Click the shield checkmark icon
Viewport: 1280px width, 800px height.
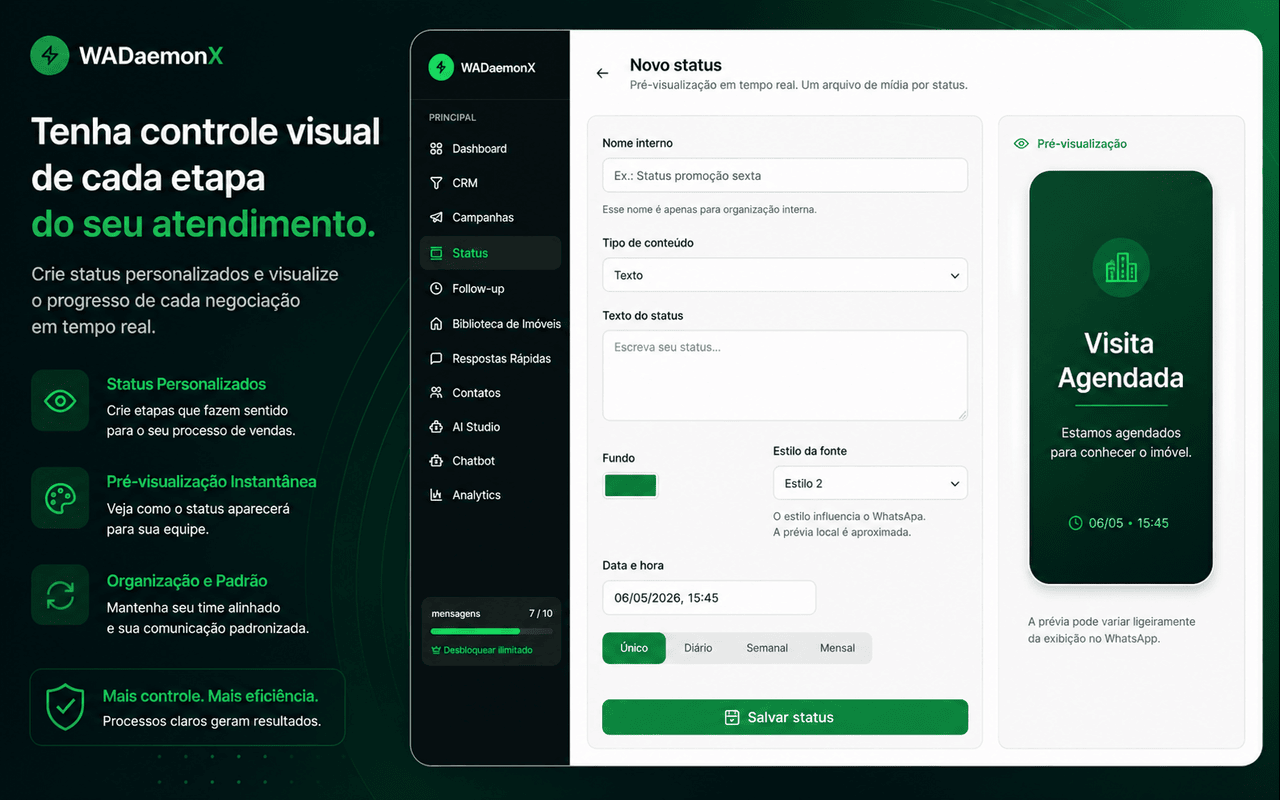coord(66,708)
